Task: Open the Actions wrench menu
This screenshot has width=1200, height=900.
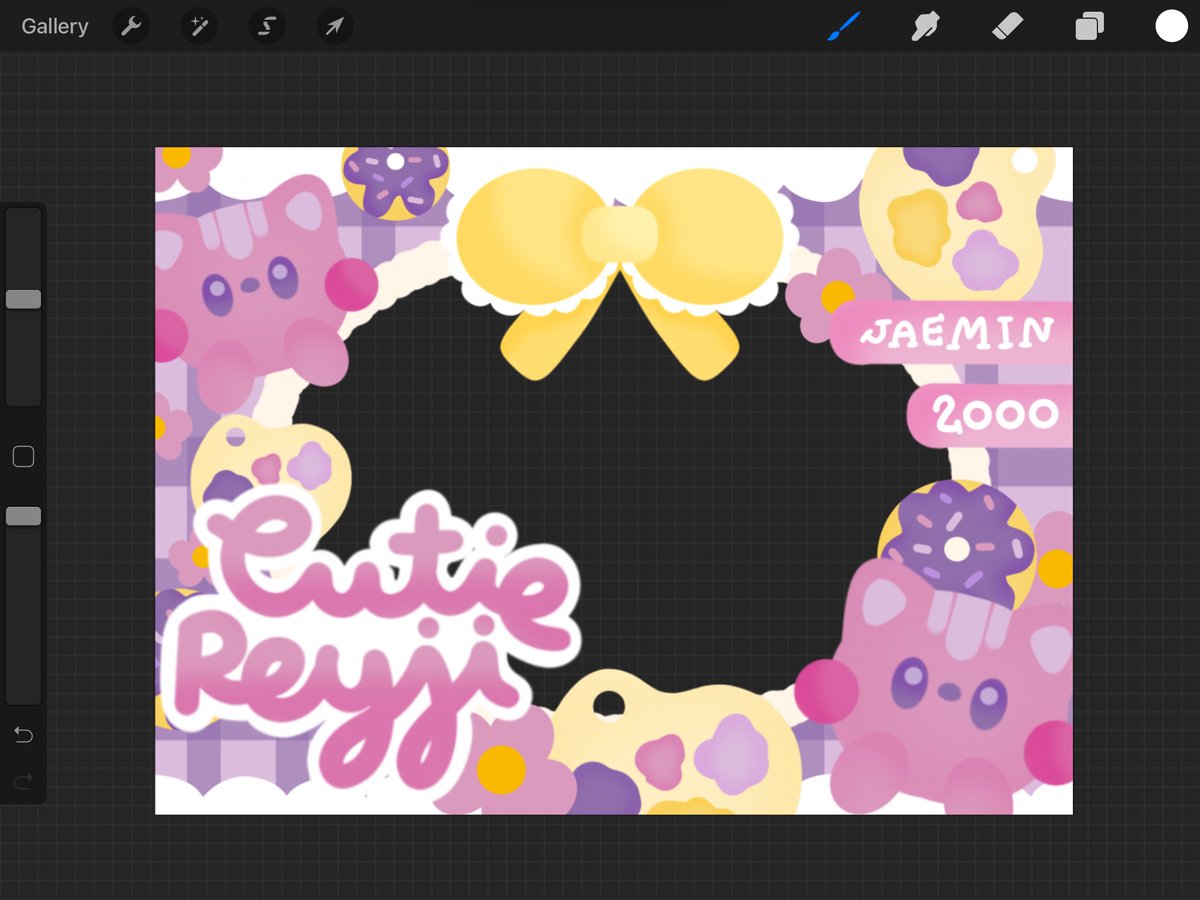Action: (x=131, y=26)
